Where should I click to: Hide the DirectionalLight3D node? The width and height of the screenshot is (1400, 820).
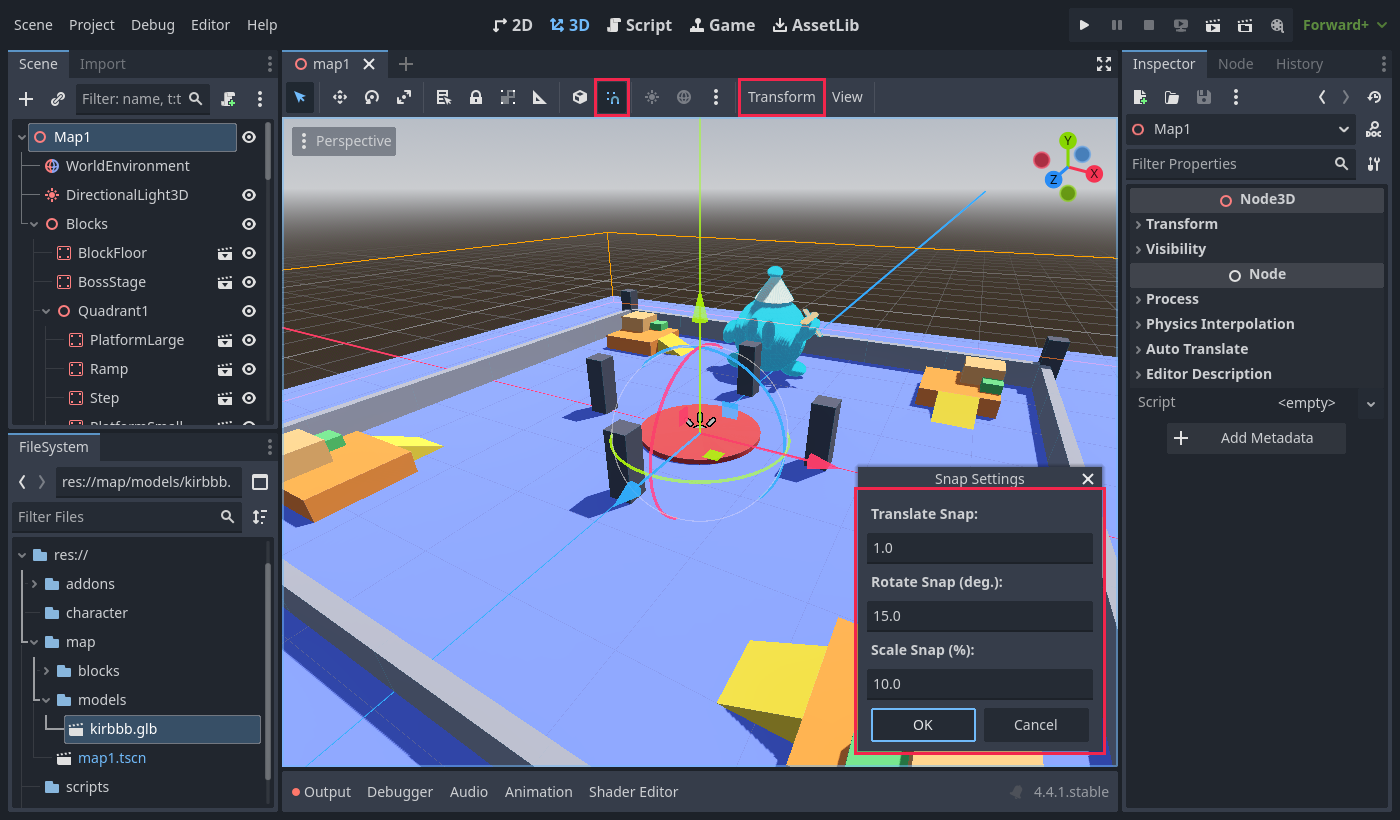(x=249, y=195)
